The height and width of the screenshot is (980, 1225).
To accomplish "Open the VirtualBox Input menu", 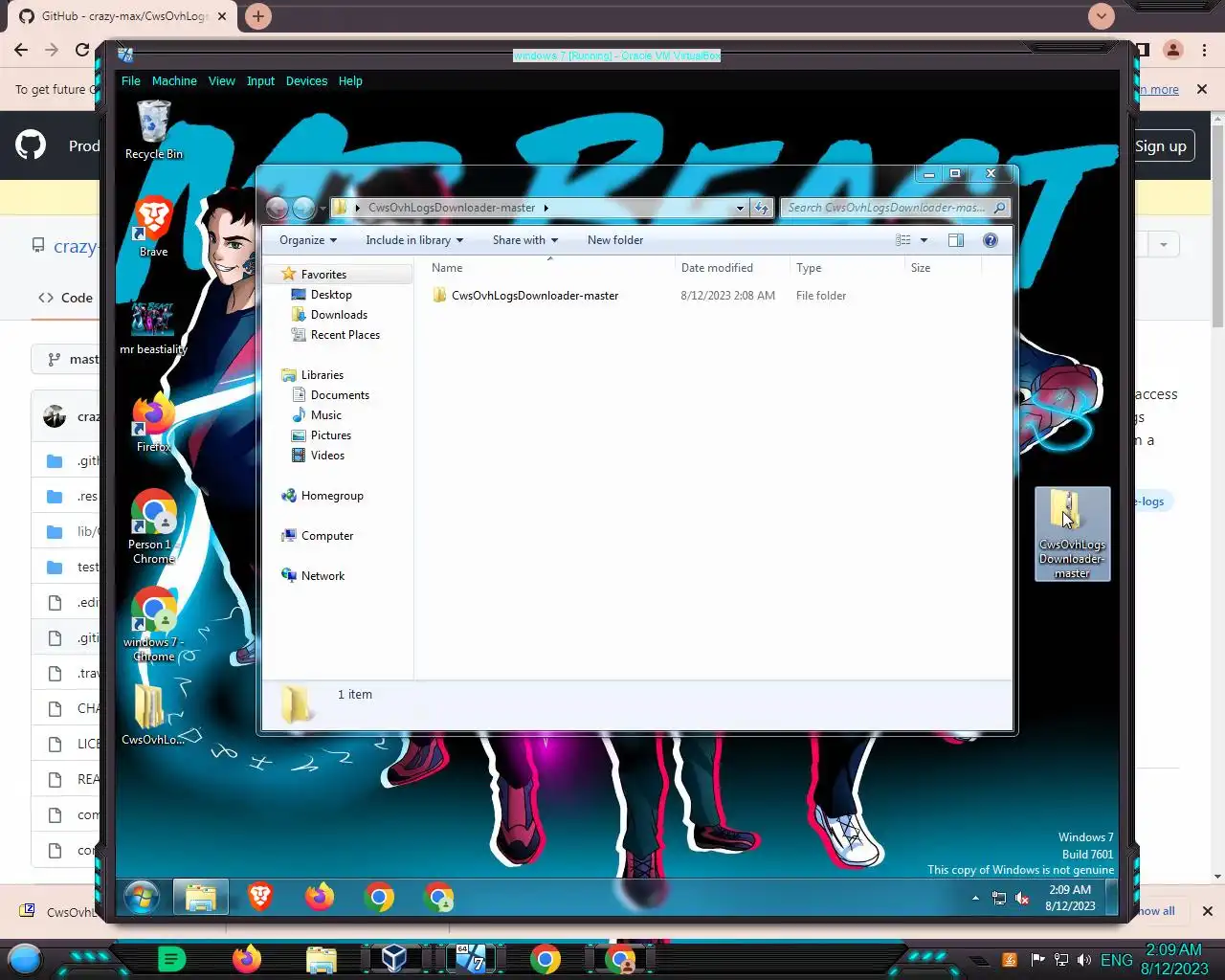I will click(260, 81).
